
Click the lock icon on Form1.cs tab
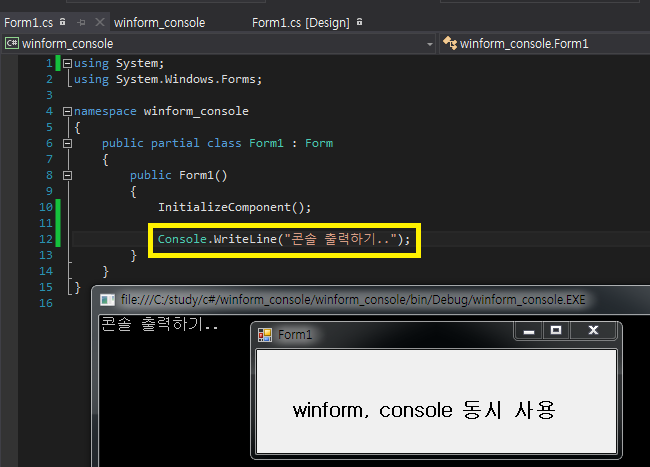(63, 22)
